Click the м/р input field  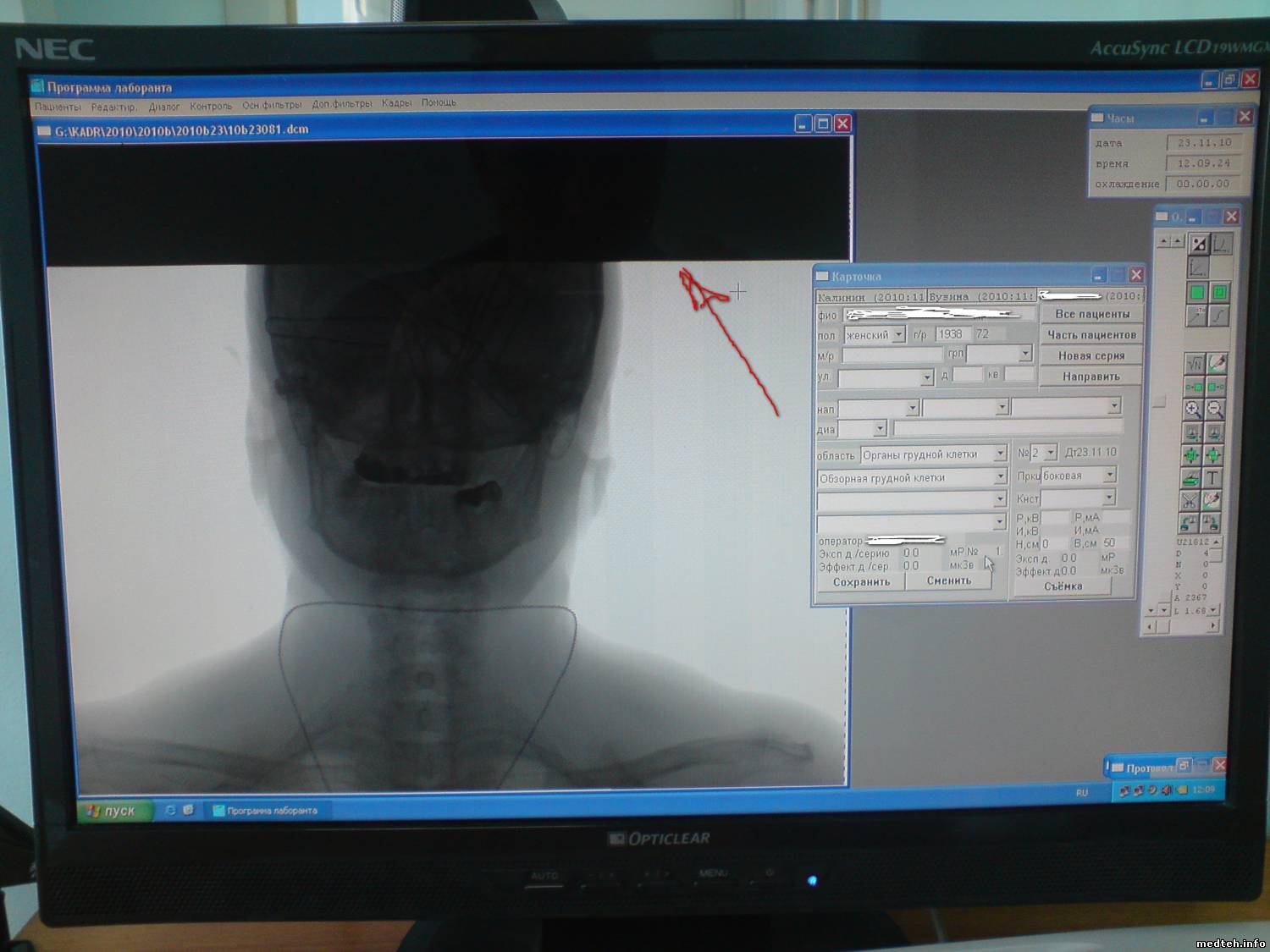pos(892,355)
